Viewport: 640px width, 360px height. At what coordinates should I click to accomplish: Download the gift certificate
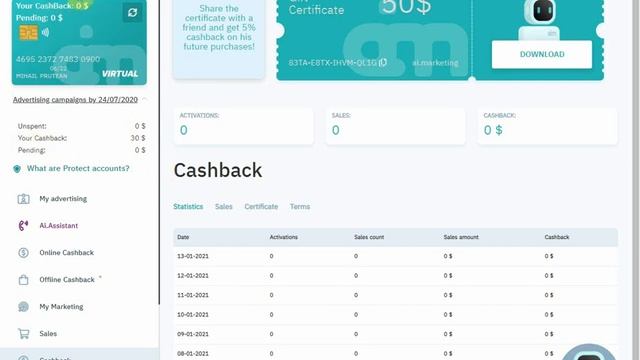click(x=542, y=54)
